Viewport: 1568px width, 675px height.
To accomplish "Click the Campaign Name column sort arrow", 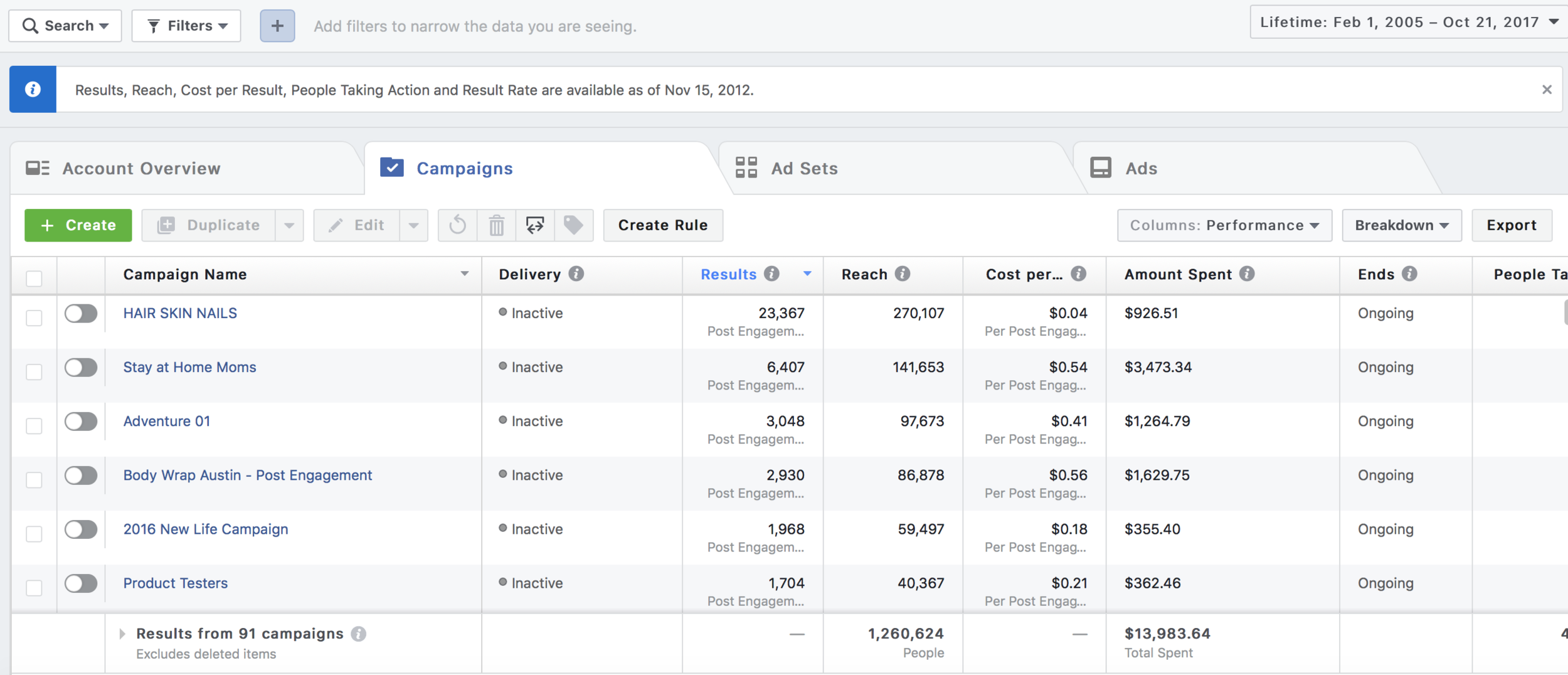I will [464, 274].
